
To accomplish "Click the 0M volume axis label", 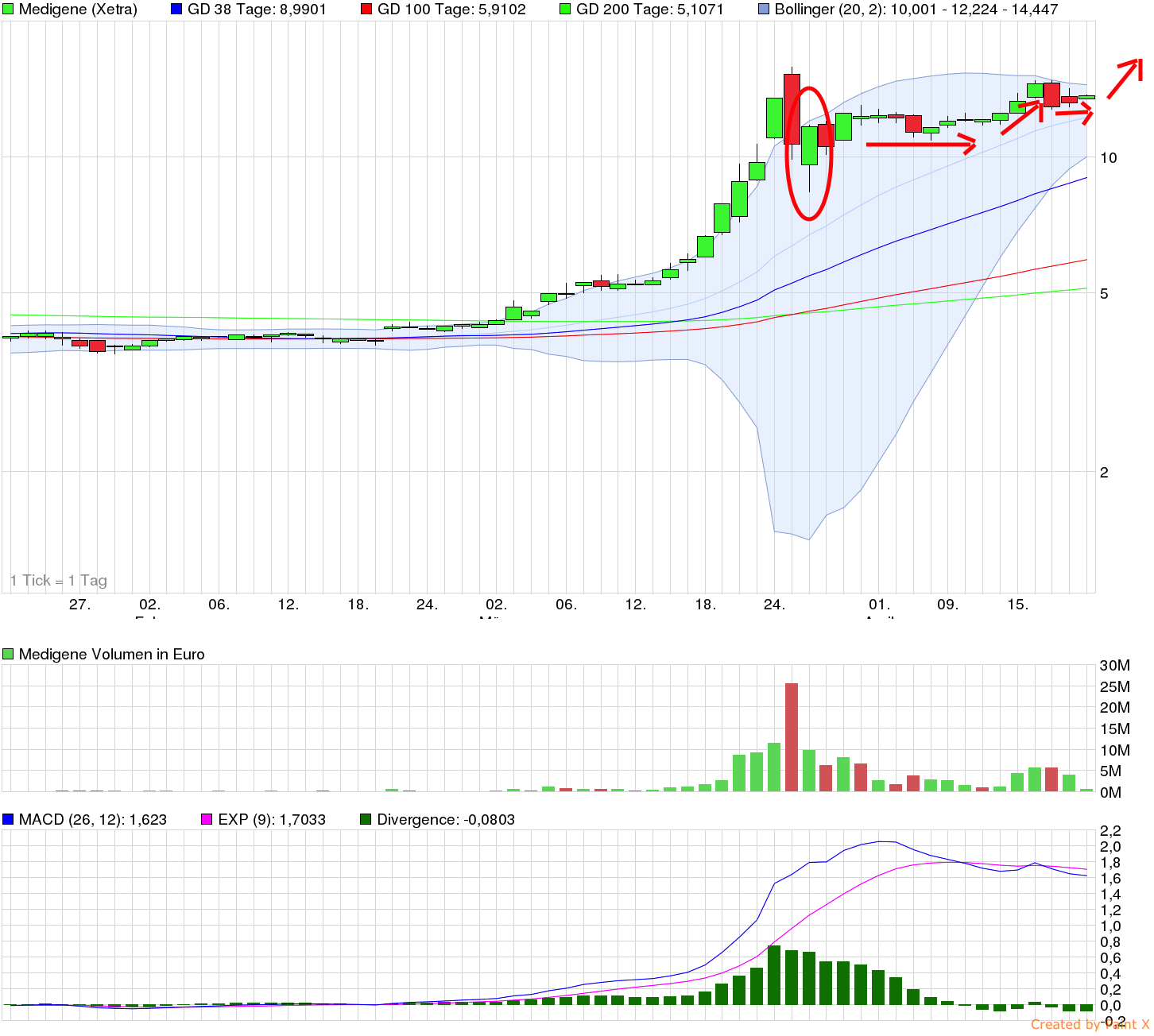I will (1110, 792).
